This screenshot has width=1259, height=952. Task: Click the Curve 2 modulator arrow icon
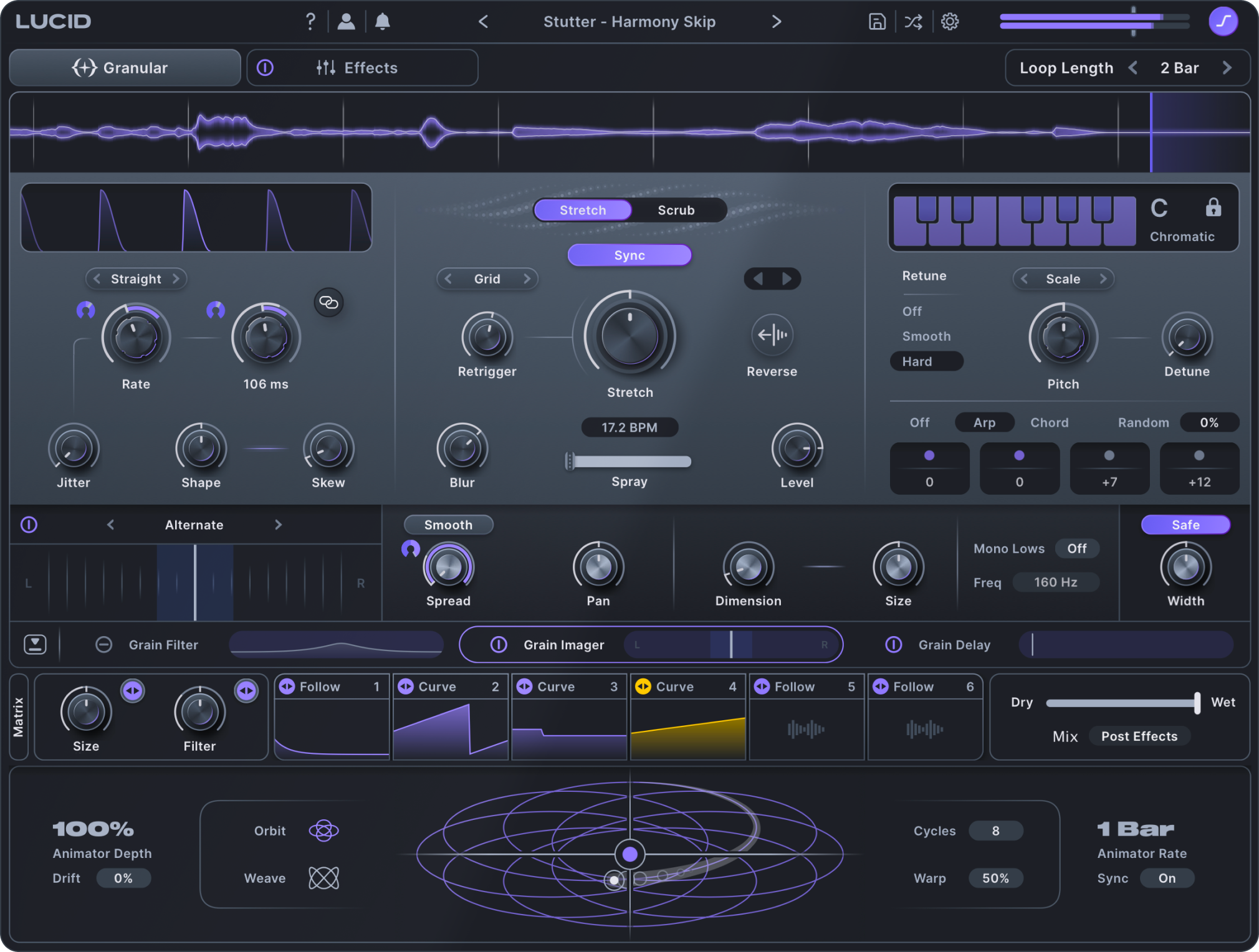[406, 687]
